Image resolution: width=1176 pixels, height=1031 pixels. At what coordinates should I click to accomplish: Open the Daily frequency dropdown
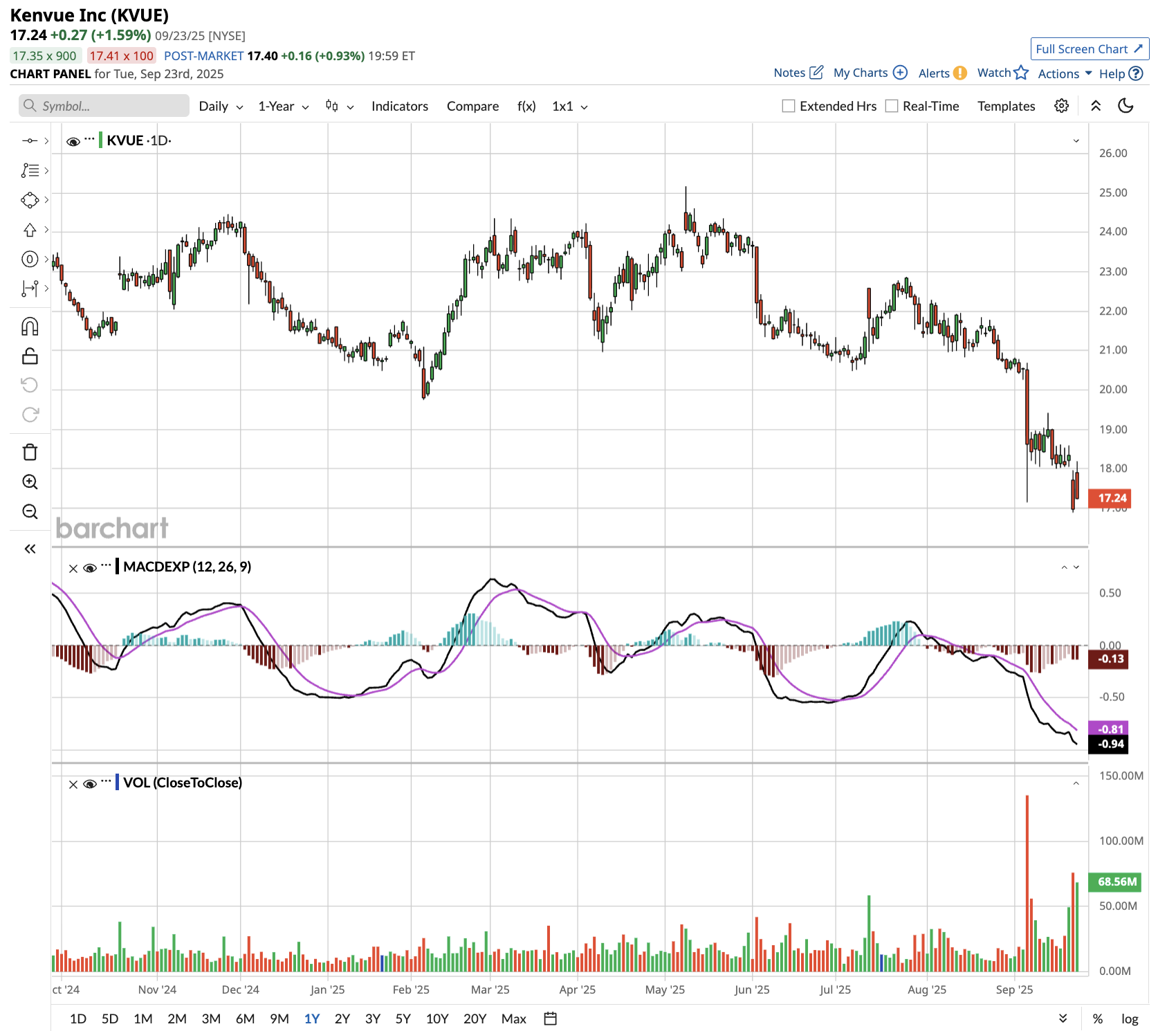click(x=221, y=106)
